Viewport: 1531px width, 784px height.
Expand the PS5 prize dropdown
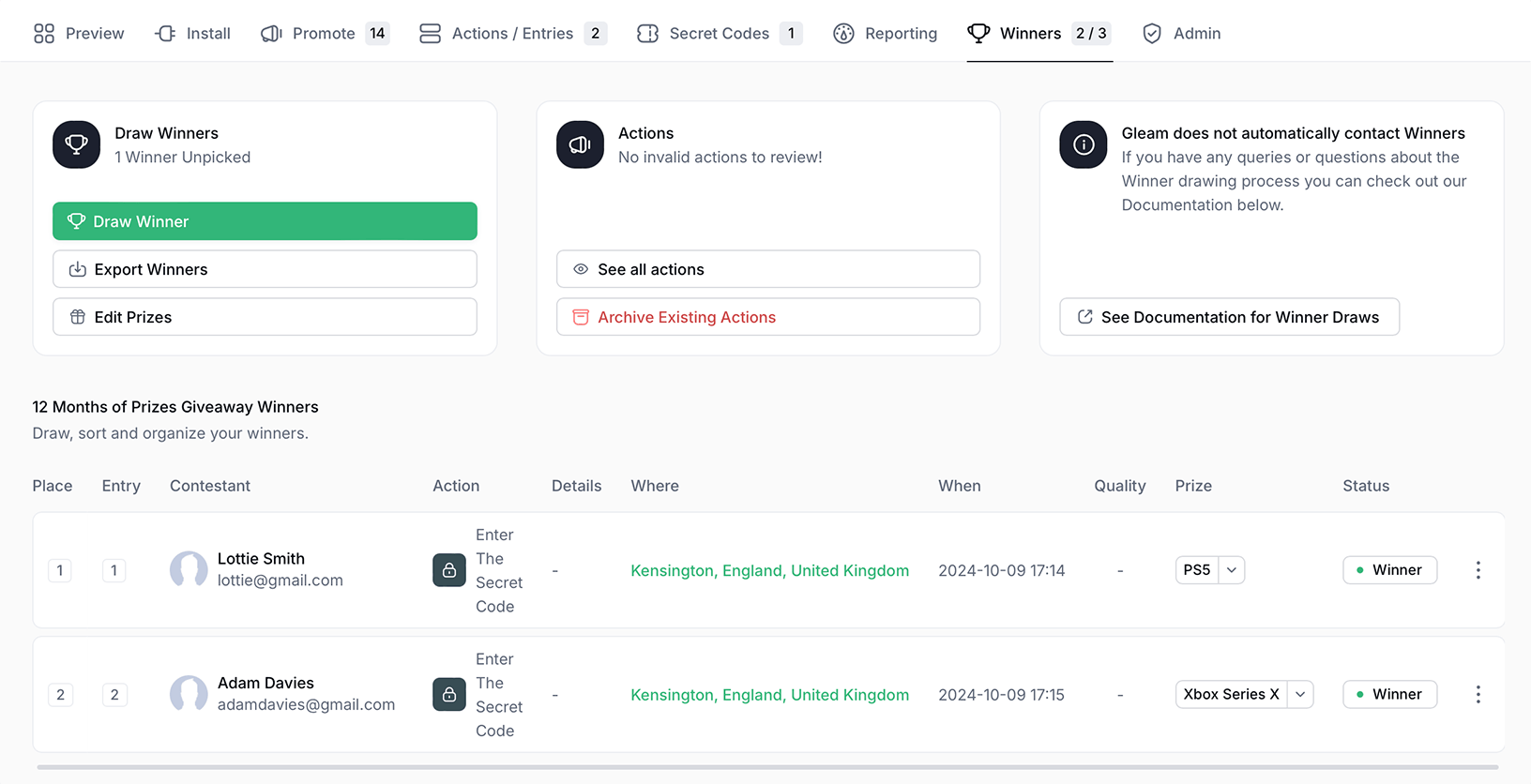click(1231, 570)
